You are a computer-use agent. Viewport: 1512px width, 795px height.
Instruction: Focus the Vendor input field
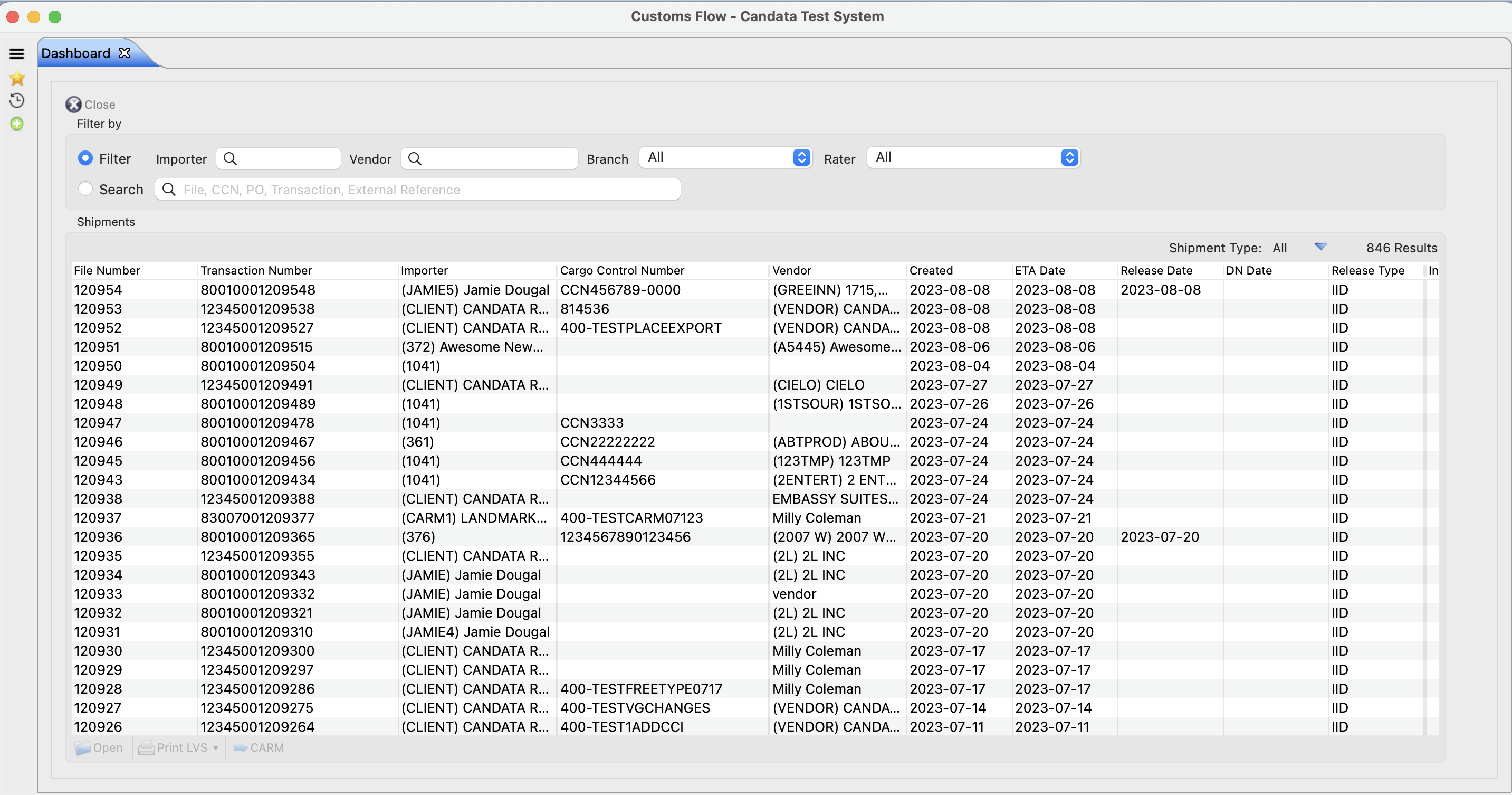(x=489, y=158)
